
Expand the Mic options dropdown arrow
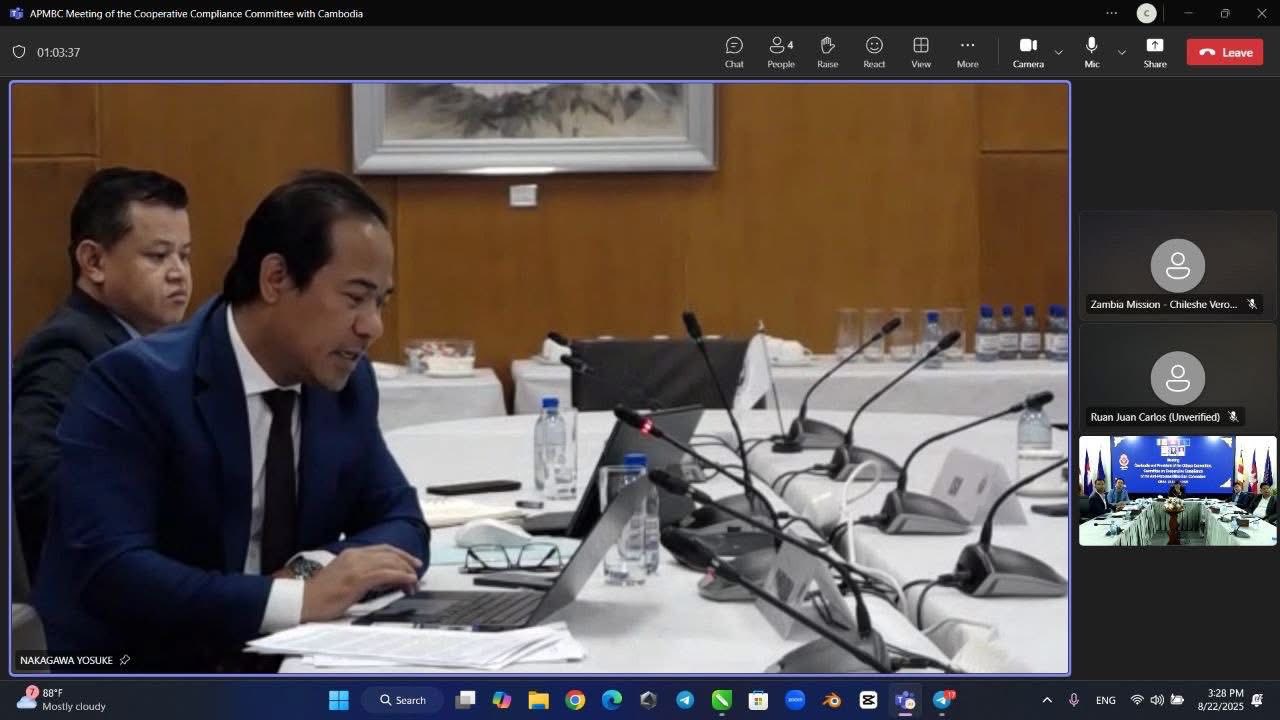point(1122,52)
